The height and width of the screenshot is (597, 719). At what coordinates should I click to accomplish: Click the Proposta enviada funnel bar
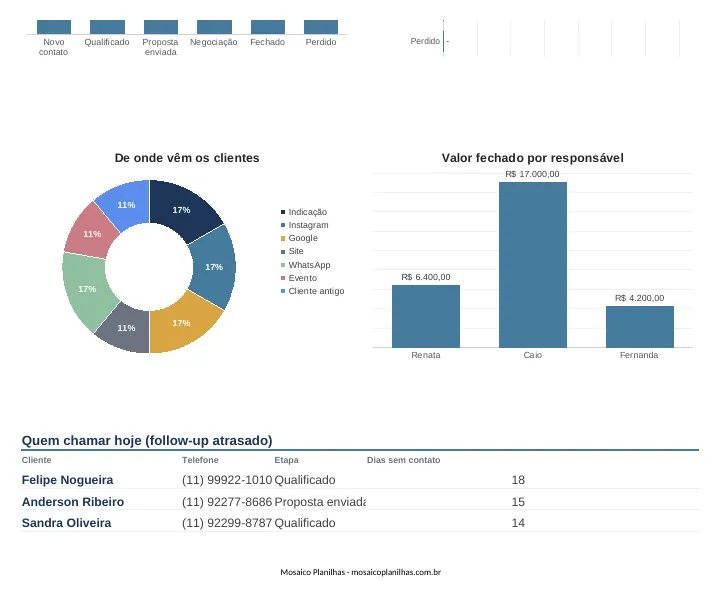[161, 27]
